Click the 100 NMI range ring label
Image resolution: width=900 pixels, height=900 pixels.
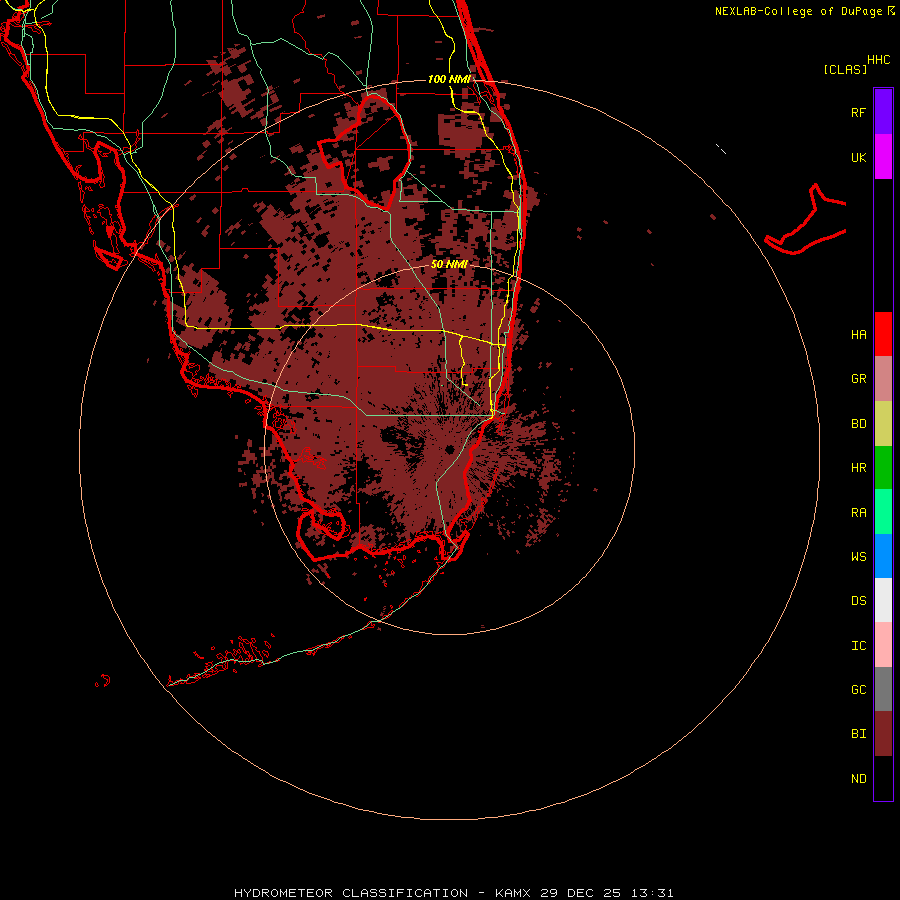coord(449,79)
